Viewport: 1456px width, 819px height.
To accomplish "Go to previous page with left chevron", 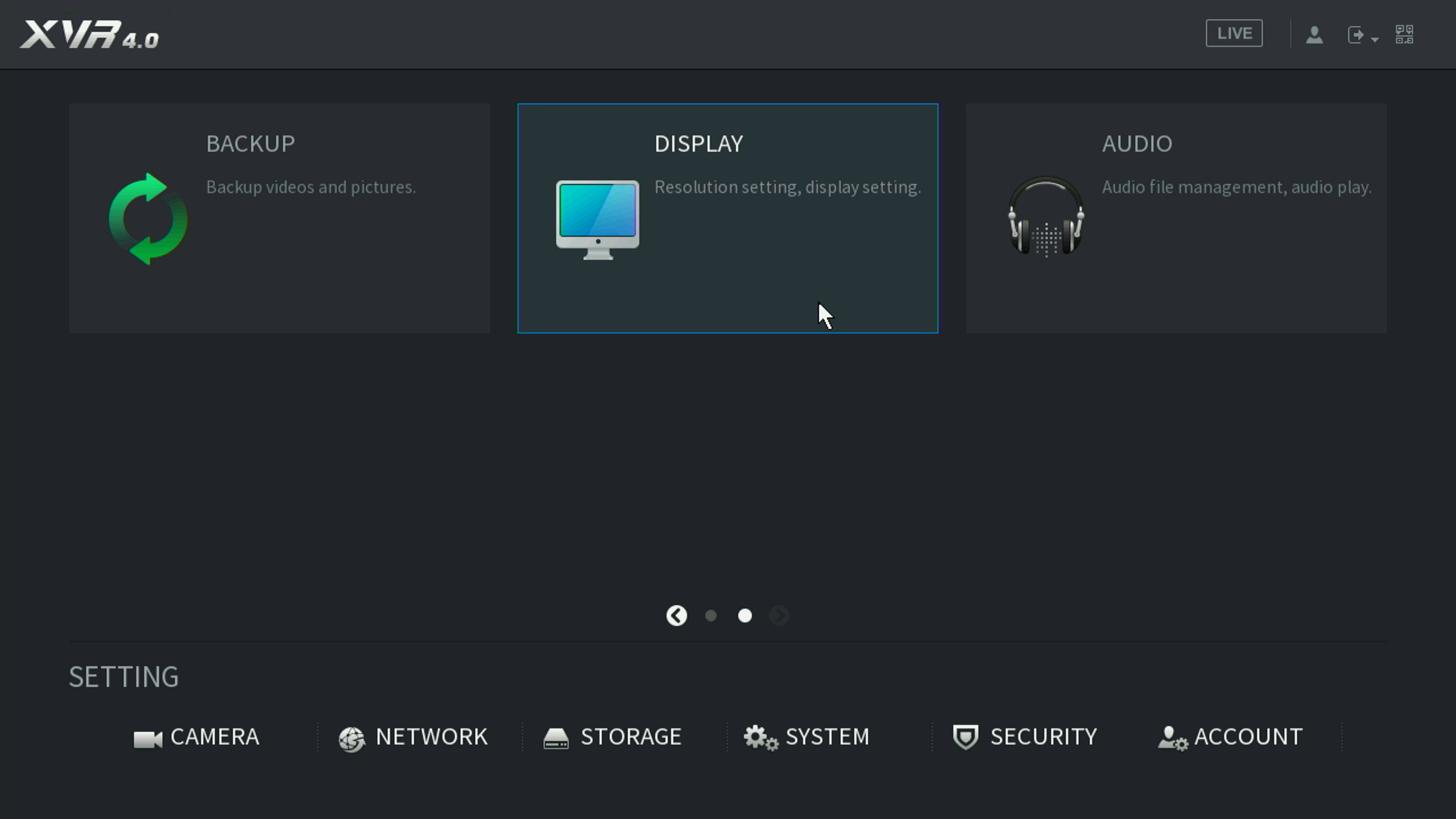I will (x=676, y=615).
